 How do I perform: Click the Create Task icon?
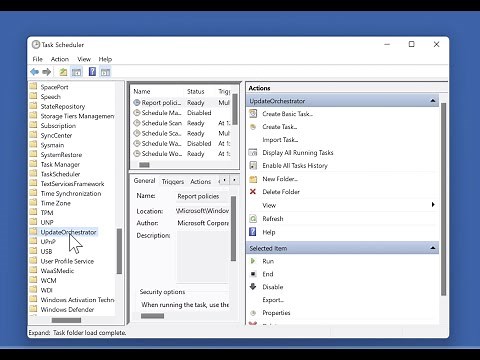point(253,127)
